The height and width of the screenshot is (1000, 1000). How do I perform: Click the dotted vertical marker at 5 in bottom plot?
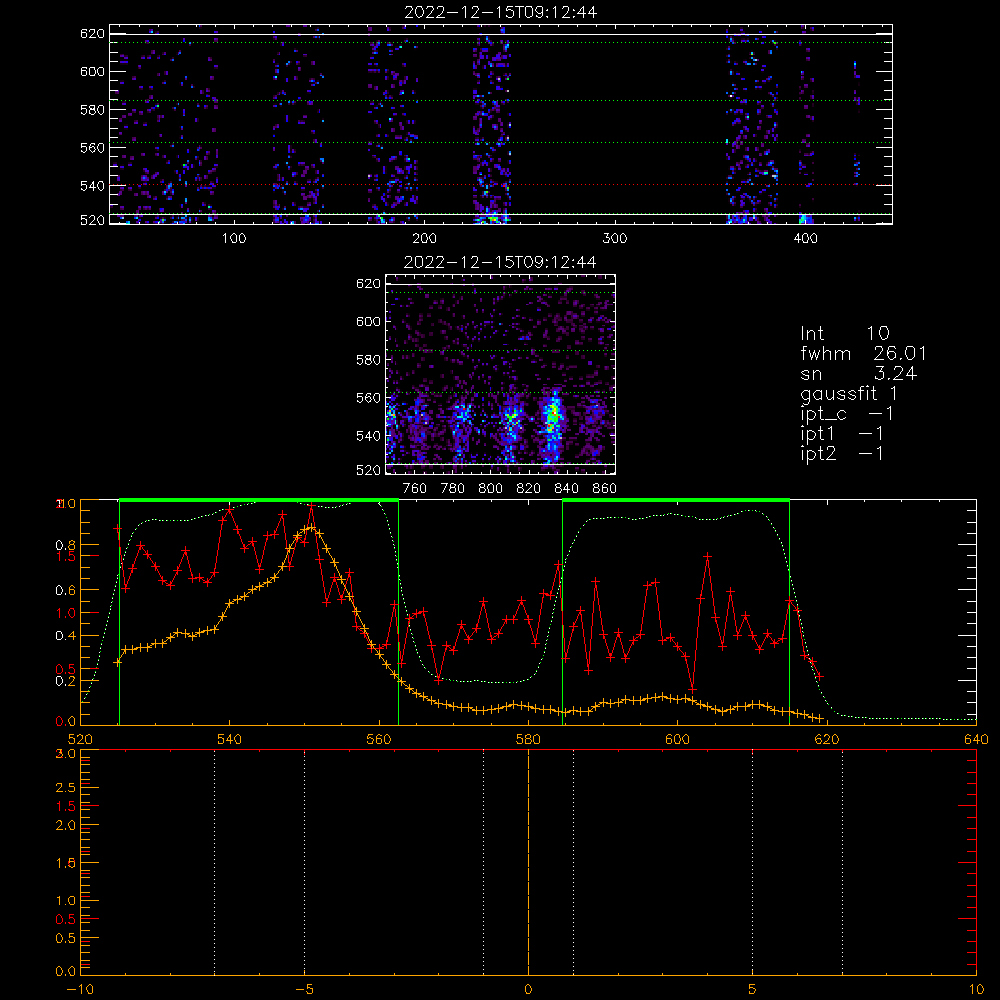753,862
